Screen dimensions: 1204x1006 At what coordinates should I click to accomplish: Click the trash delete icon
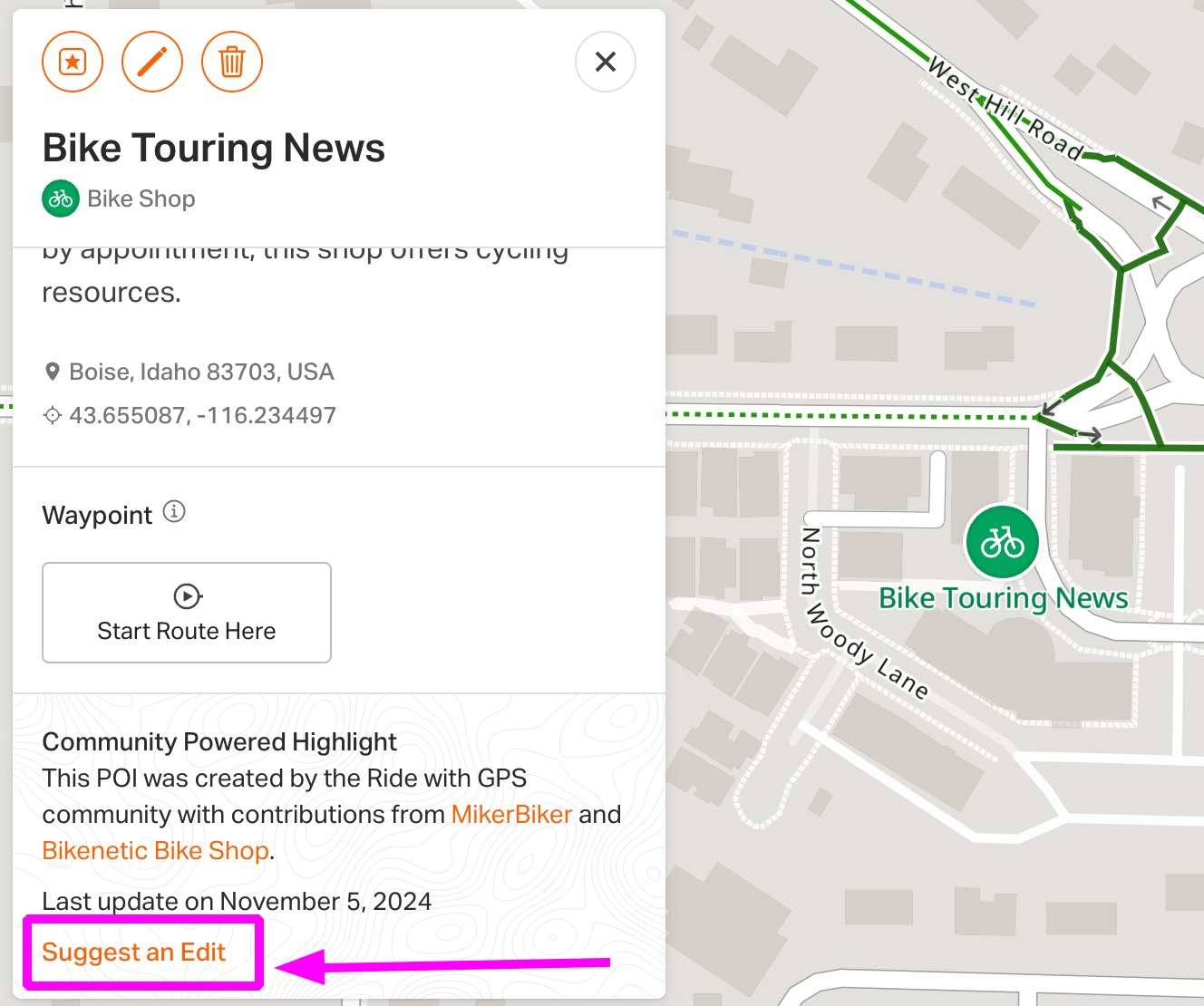tap(232, 62)
